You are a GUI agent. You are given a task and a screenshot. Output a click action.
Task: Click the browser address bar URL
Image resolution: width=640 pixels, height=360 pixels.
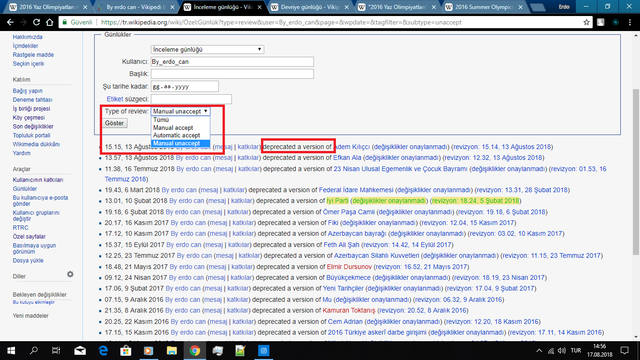pos(281,22)
